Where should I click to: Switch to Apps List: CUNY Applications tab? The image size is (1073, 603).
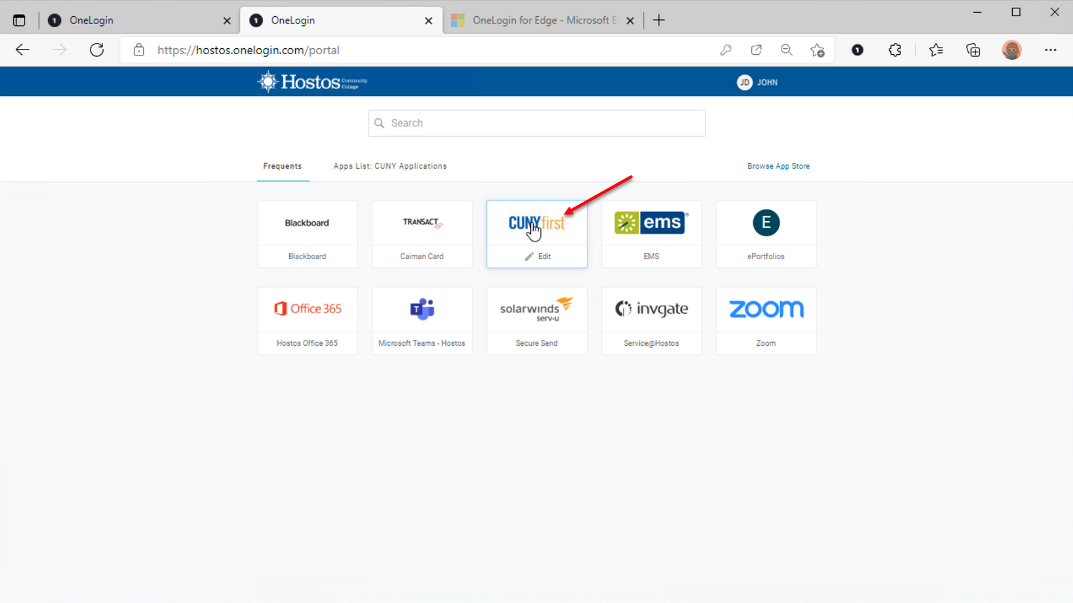point(390,166)
